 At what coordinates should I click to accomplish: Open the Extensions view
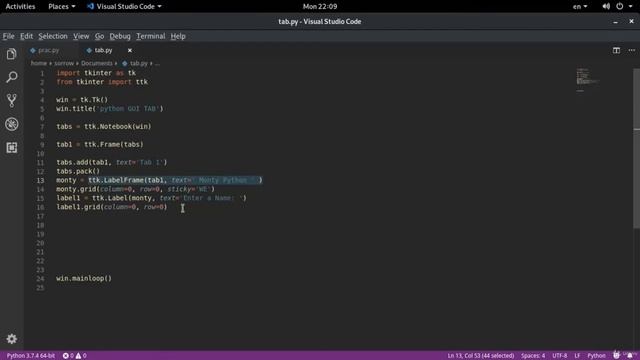[x=11, y=147]
